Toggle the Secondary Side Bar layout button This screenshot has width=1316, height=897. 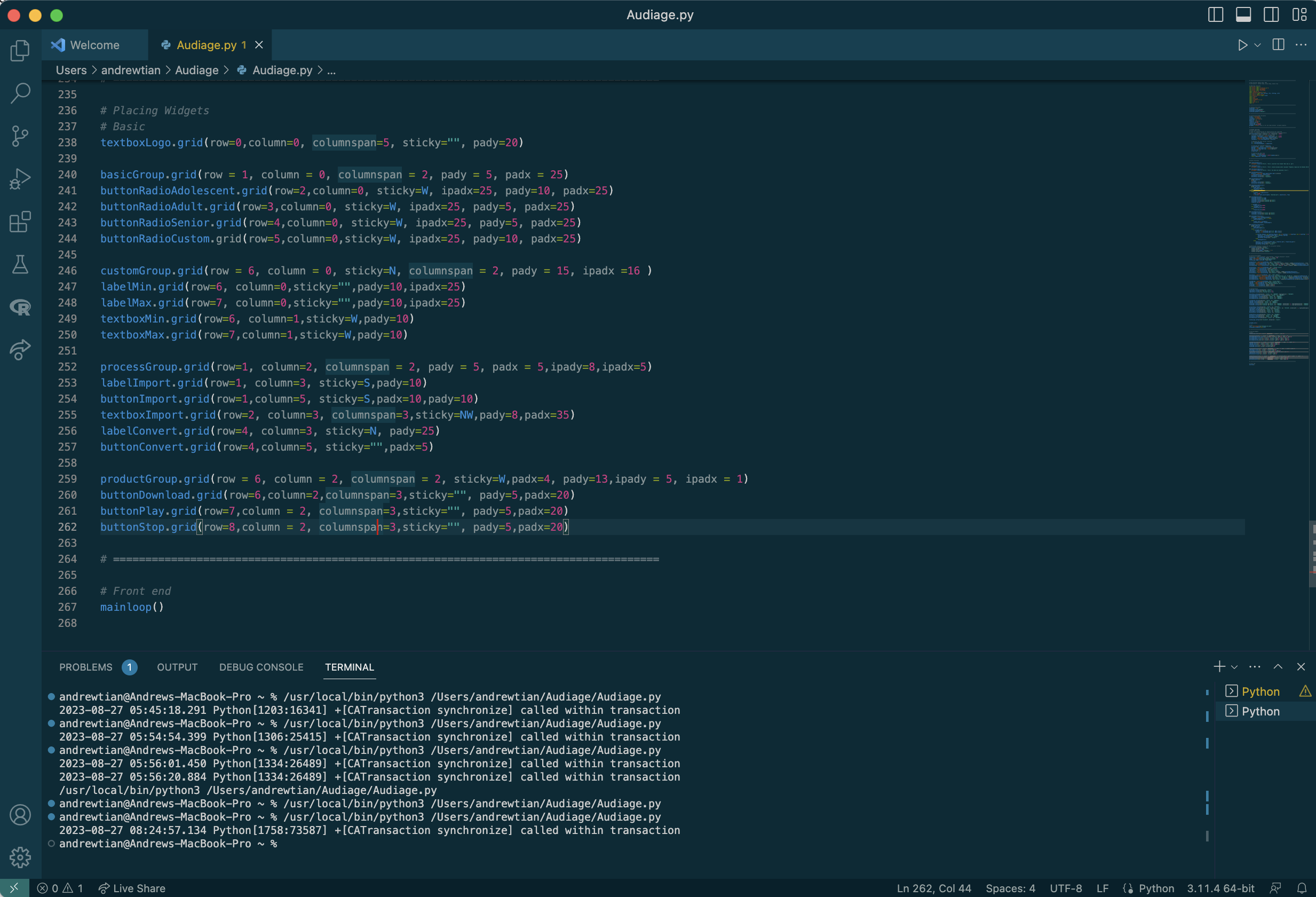click(x=1271, y=15)
